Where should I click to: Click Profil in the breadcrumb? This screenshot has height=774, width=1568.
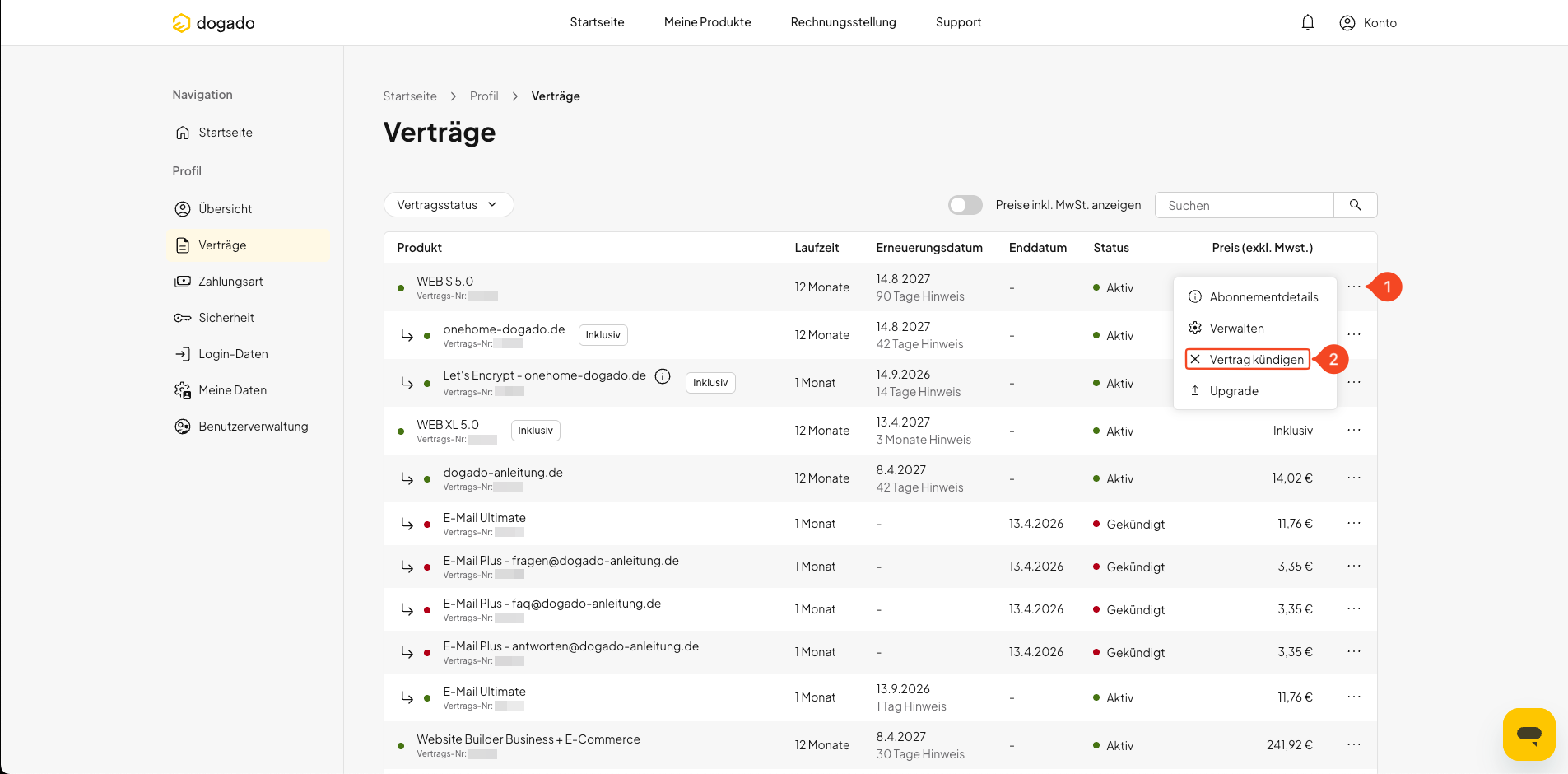pyautogui.click(x=484, y=96)
